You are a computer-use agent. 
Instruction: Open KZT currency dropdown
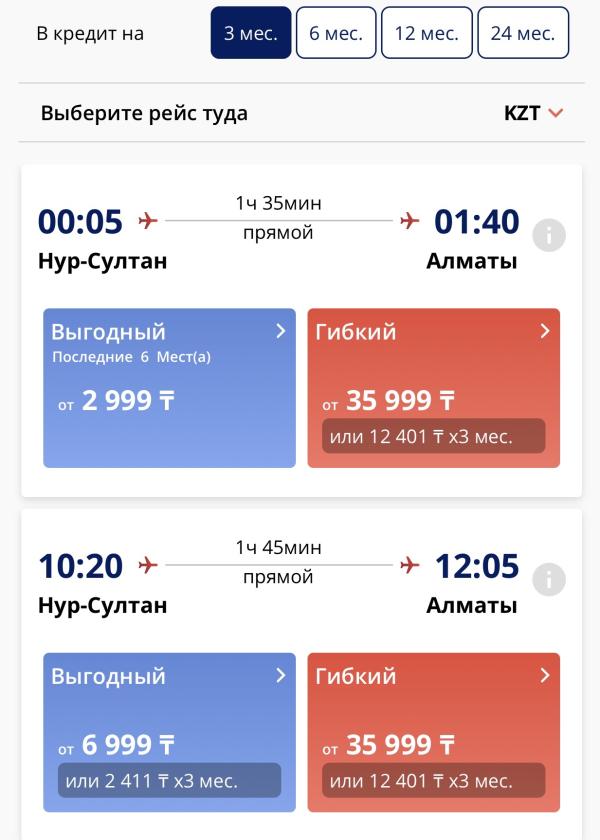[534, 113]
